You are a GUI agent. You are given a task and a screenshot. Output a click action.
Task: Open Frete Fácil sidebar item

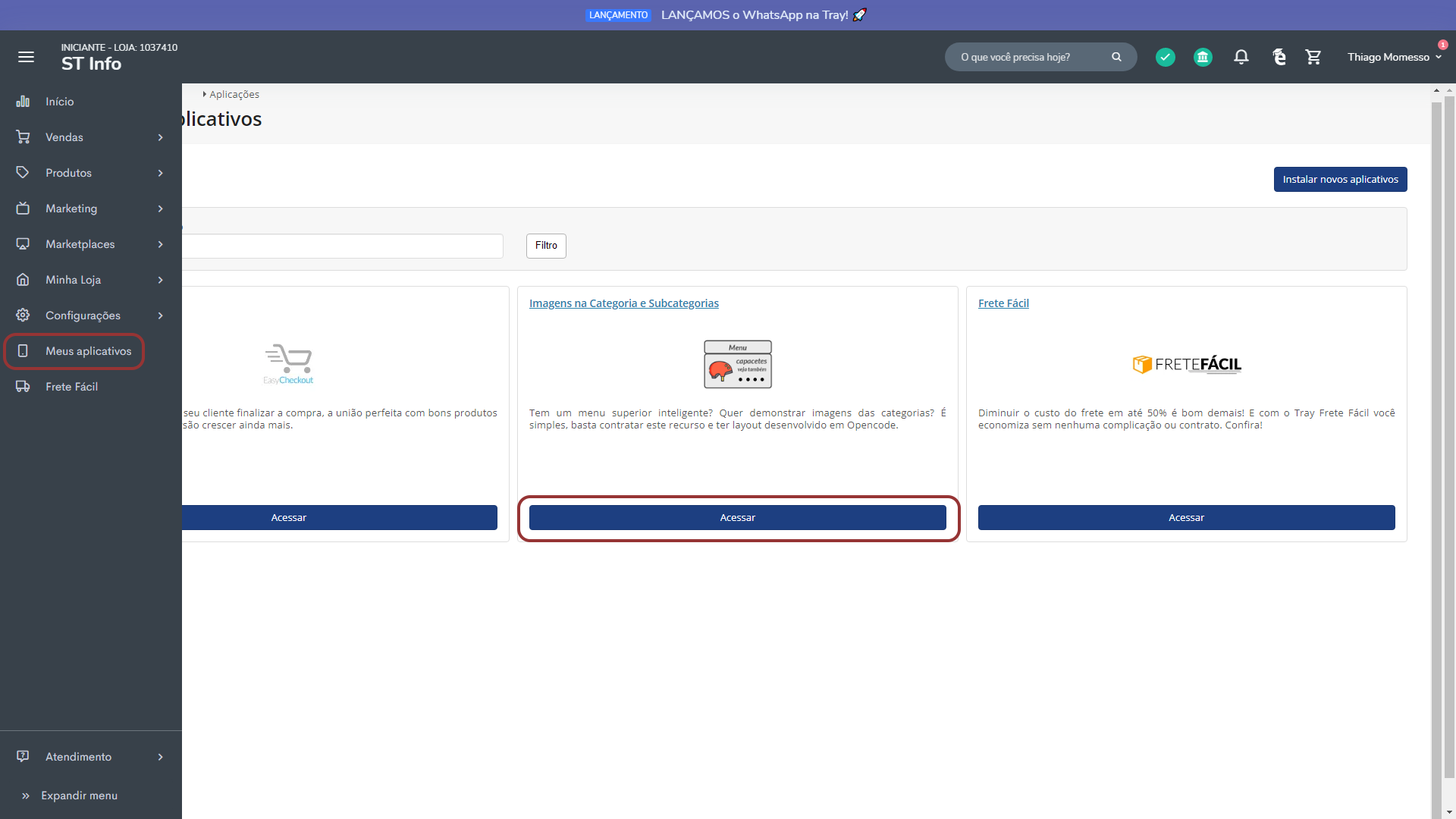point(71,387)
